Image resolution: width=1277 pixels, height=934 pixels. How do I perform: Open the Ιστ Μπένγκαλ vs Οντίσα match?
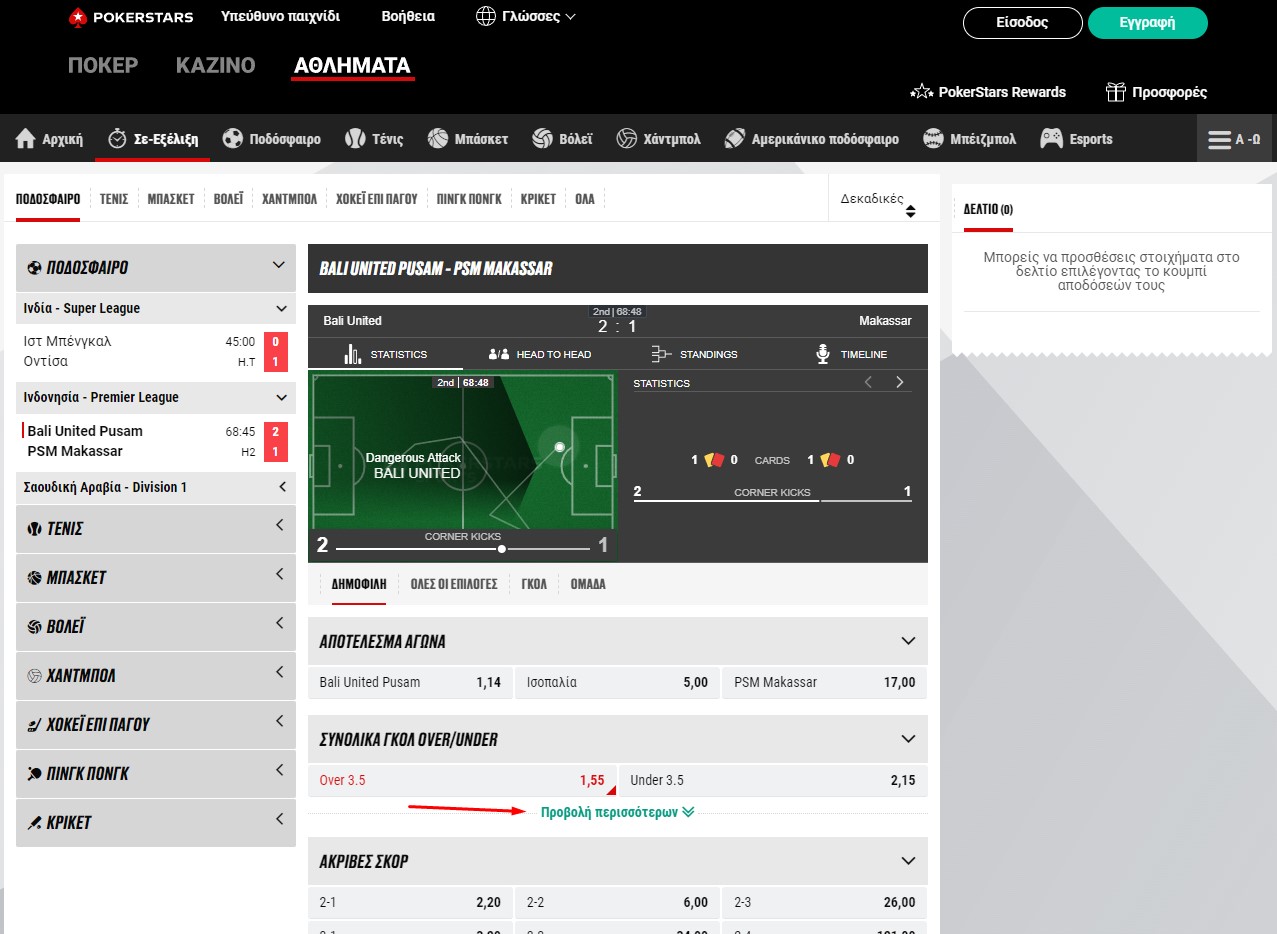coord(156,351)
